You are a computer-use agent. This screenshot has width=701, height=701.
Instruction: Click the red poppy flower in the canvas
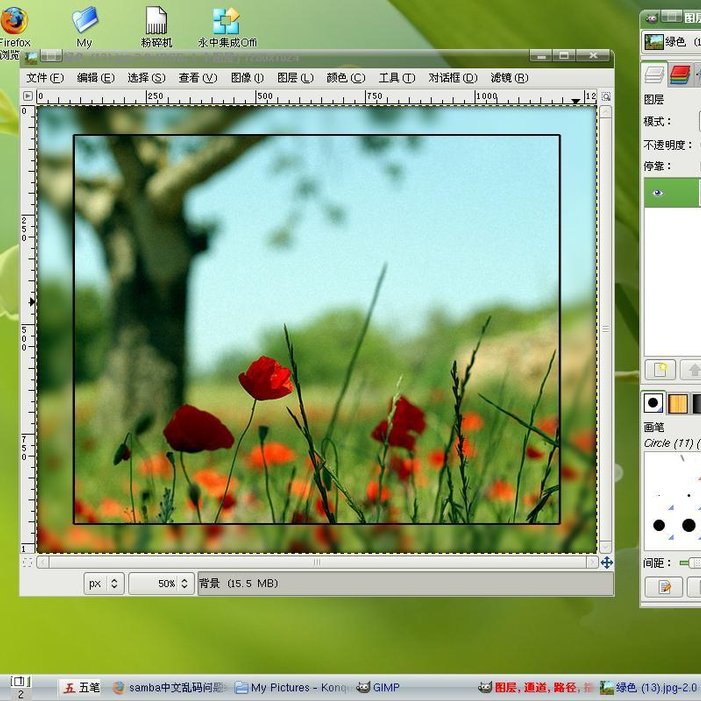(266, 378)
